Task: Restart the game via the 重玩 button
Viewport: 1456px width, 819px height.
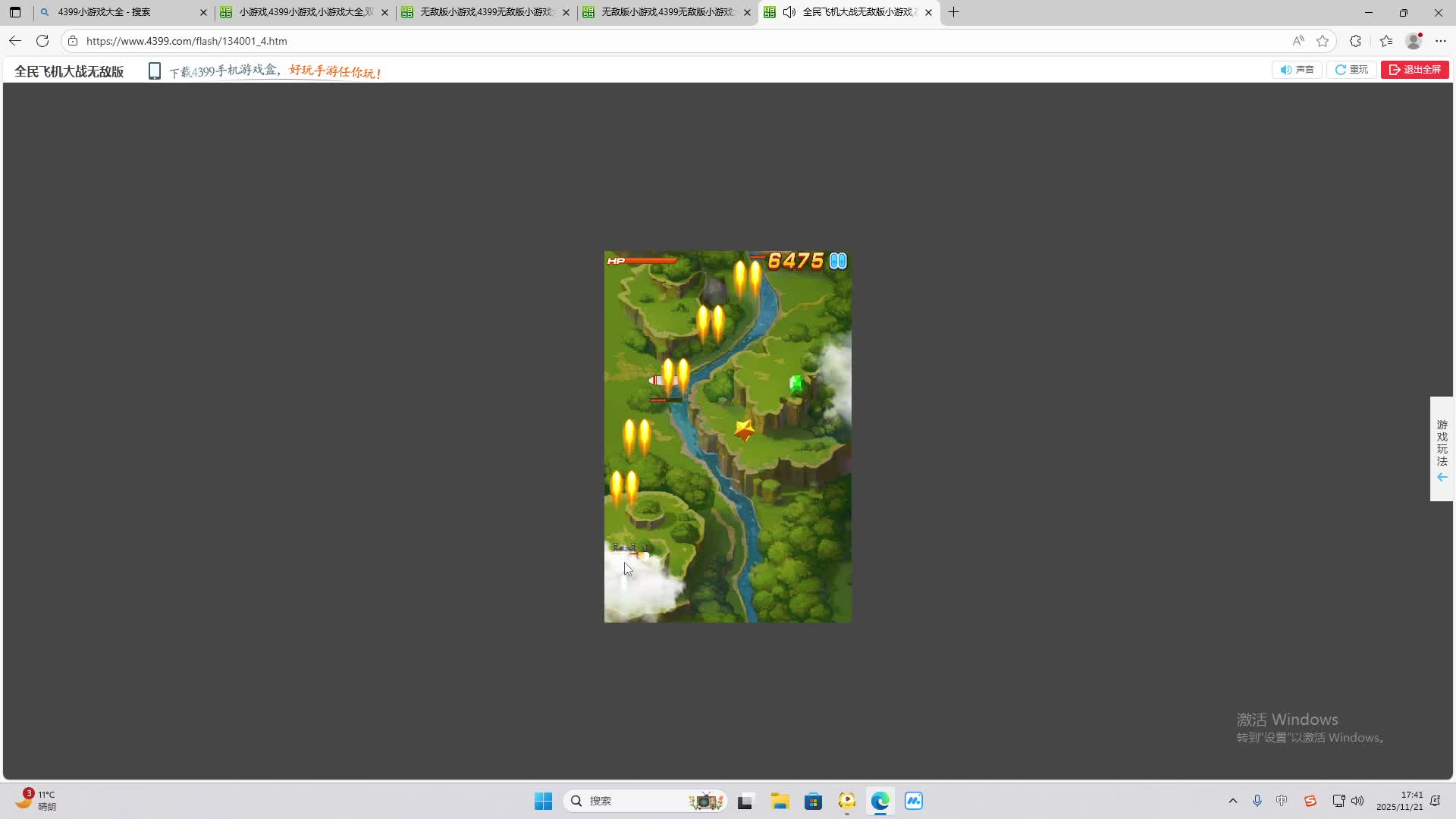Action: [1351, 70]
